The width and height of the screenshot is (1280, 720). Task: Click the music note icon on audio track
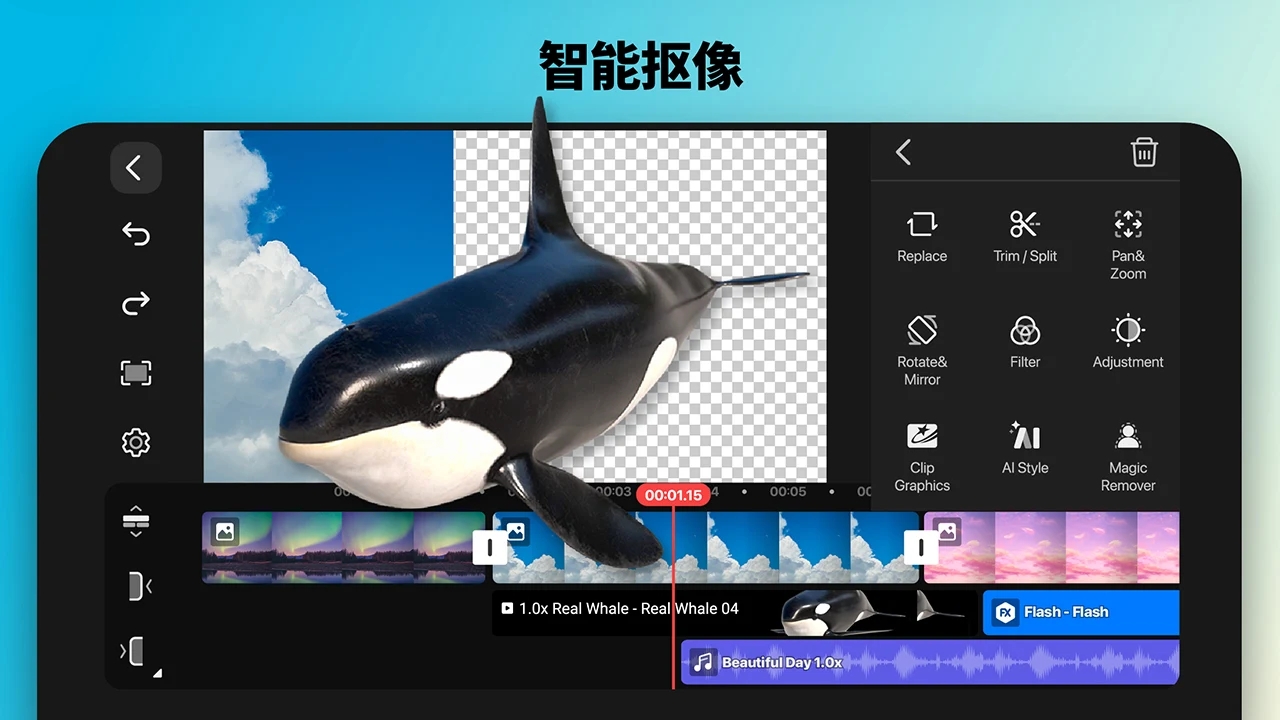[x=704, y=663]
